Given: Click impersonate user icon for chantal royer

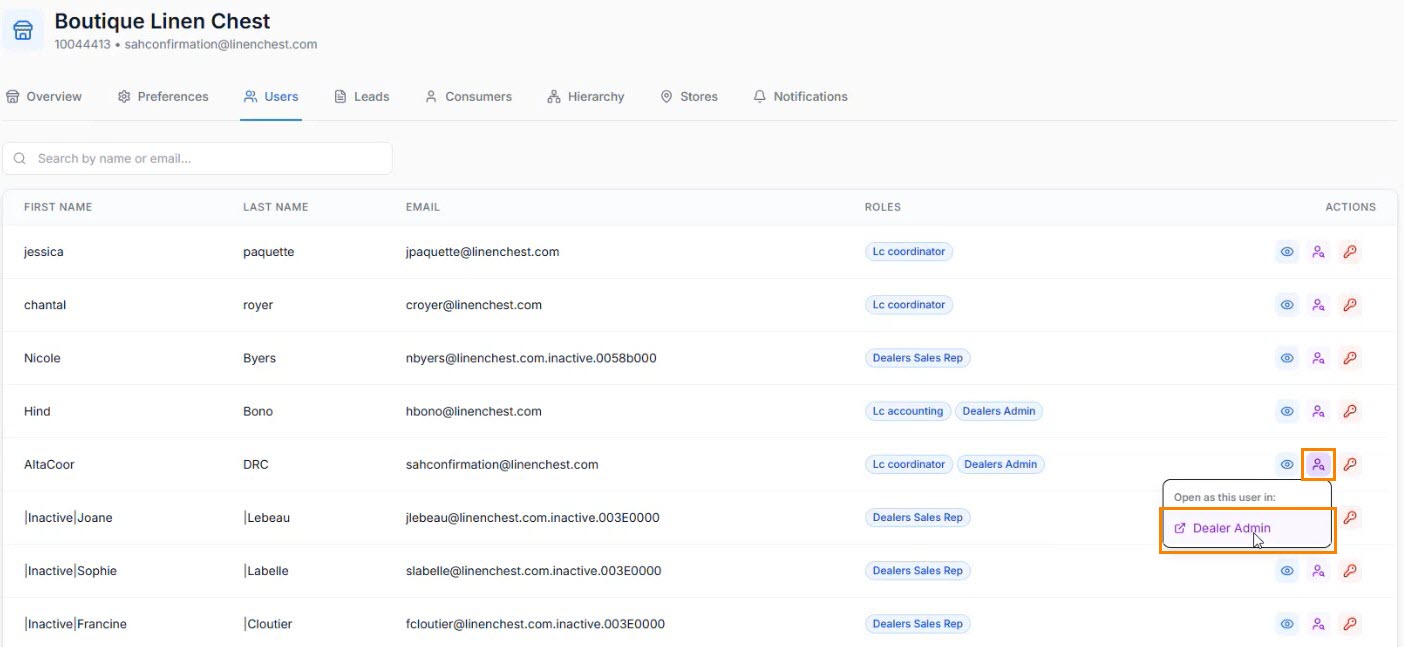Looking at the screenshot, I should [x=1318, y=305].
